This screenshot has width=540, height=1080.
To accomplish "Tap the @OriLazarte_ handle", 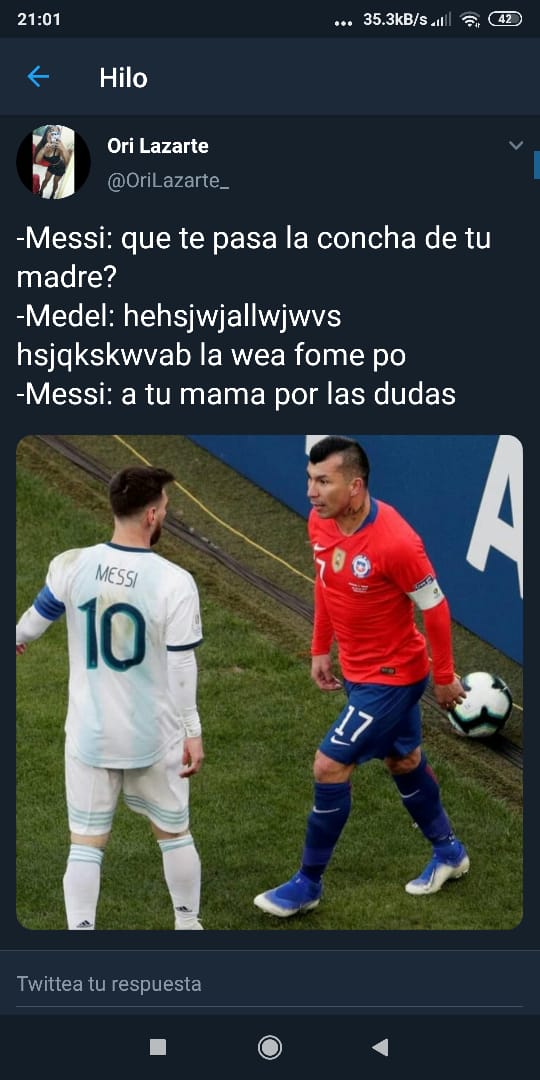I will [x=168, y=182].
